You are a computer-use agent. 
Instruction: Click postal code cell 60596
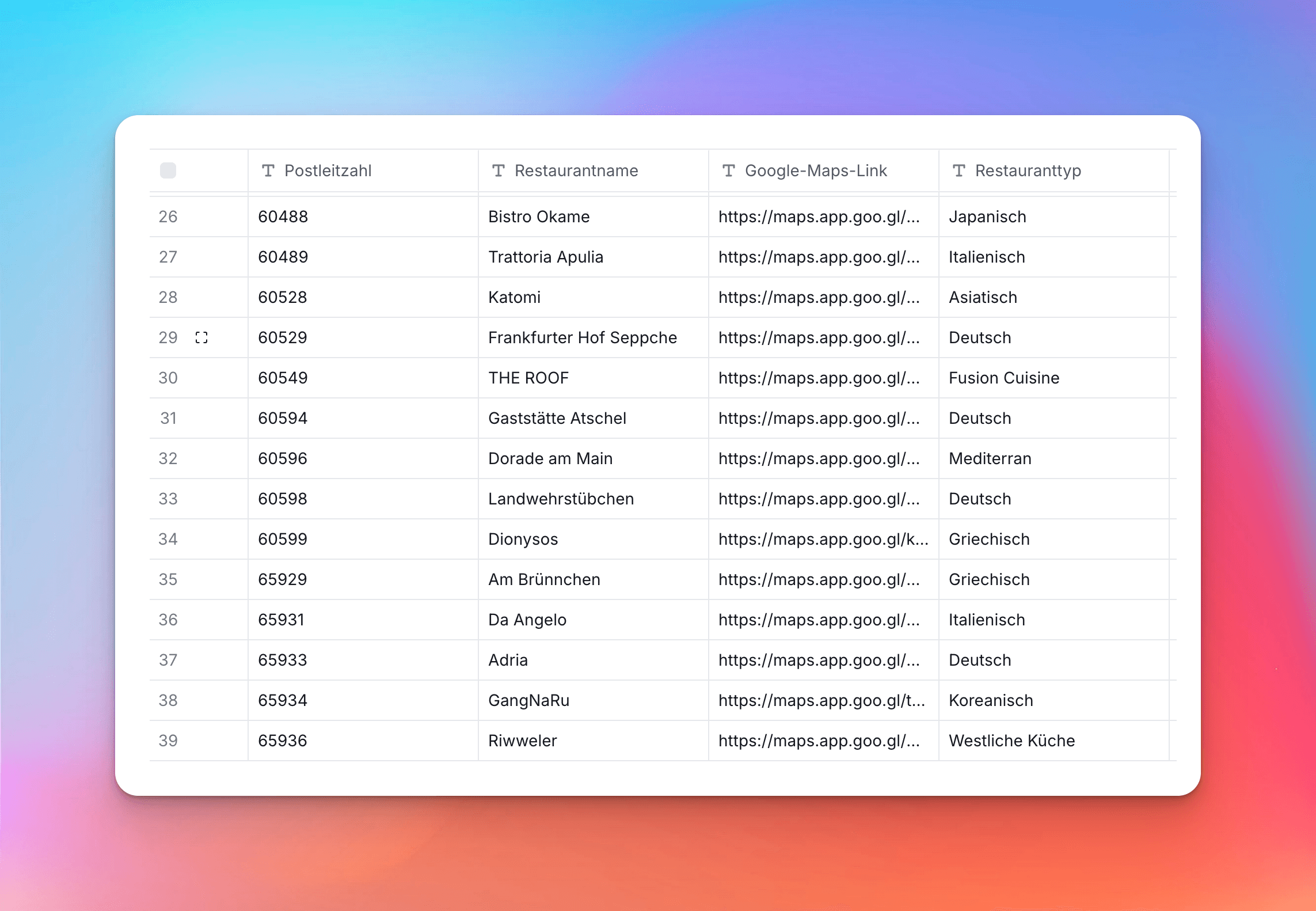(363, 458)
